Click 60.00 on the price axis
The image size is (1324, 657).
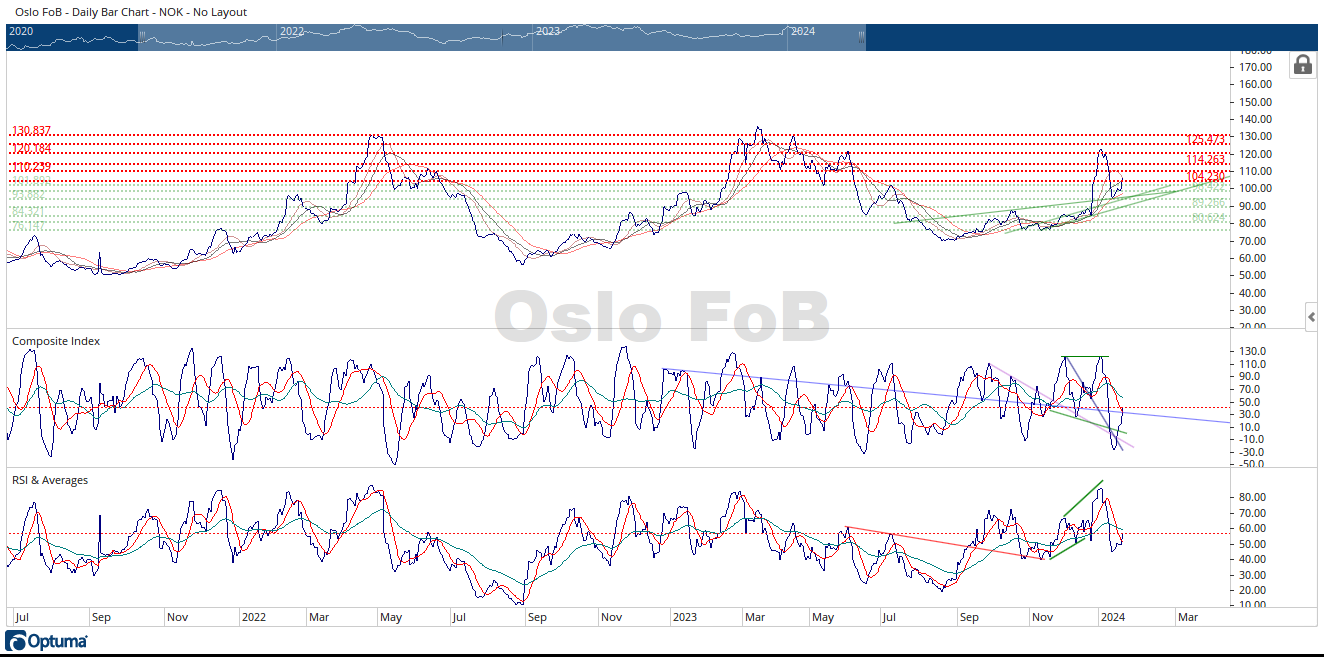[x=1256, y=258]
